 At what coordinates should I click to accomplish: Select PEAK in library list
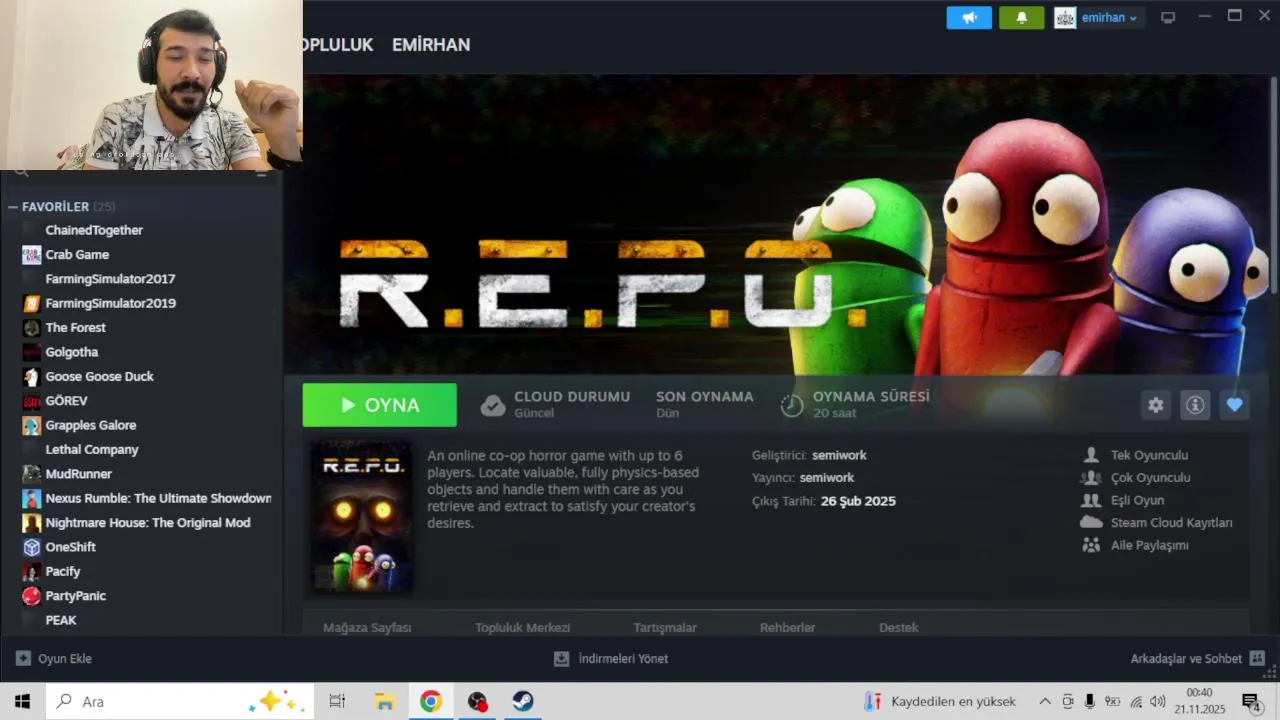61,620
